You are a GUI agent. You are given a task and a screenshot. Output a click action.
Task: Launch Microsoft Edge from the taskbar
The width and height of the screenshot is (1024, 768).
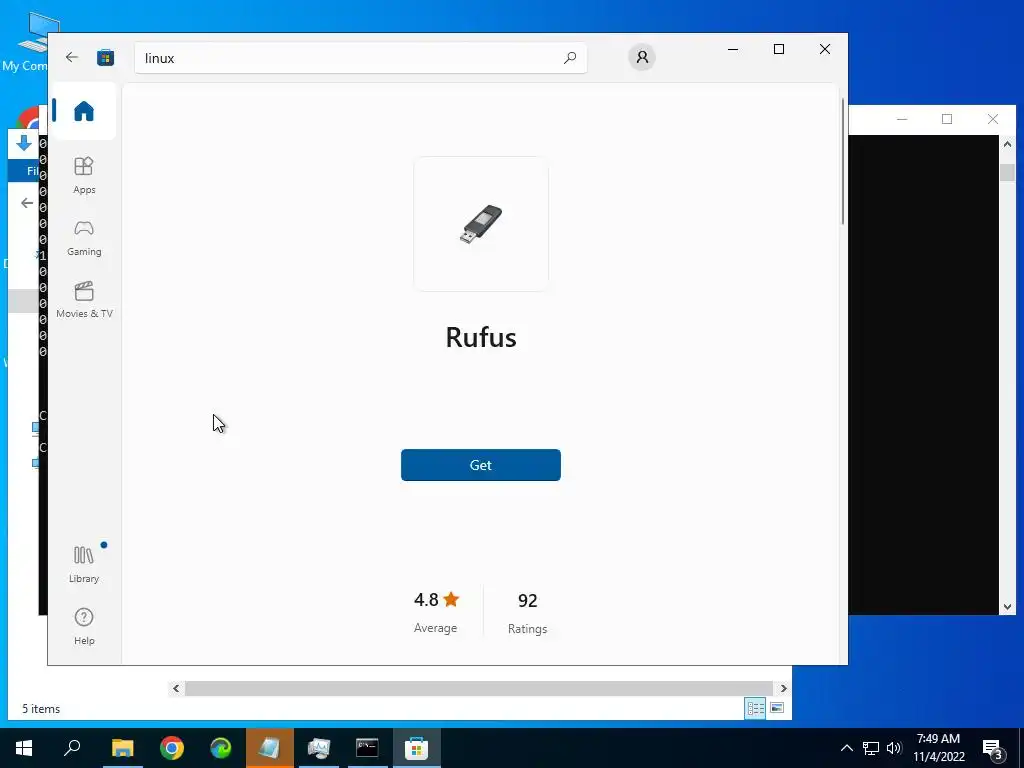click(221, 748)
